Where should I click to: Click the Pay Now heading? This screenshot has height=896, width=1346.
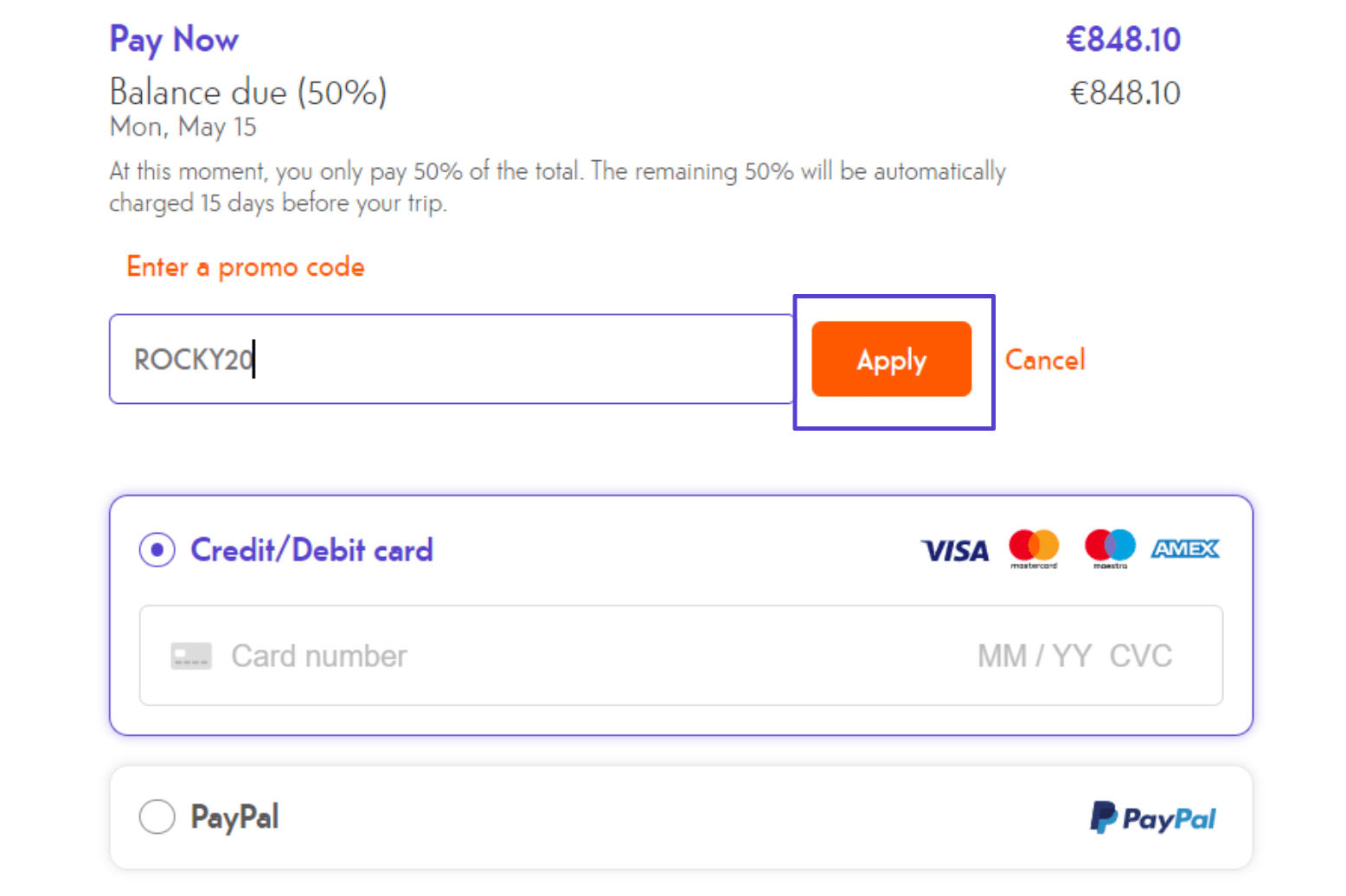(174, 40)
